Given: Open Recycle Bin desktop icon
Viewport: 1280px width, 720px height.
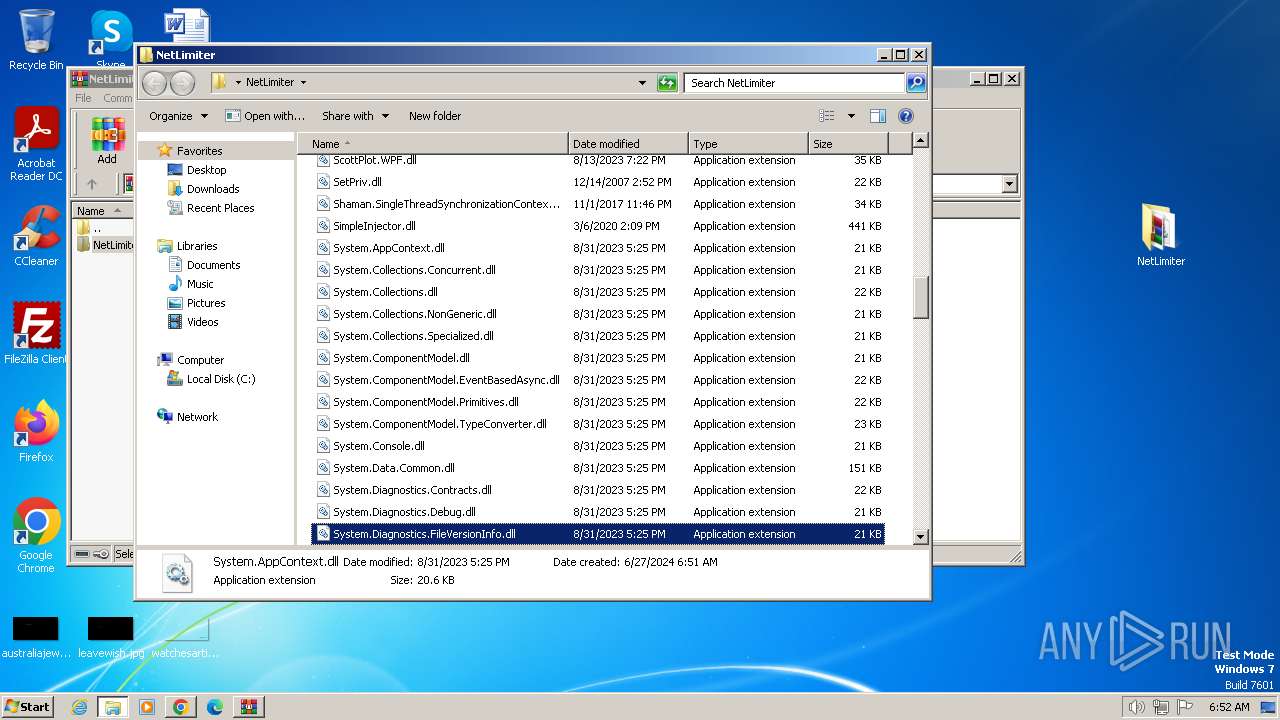Looking at the screenshot, I should (x=36, y=40).
